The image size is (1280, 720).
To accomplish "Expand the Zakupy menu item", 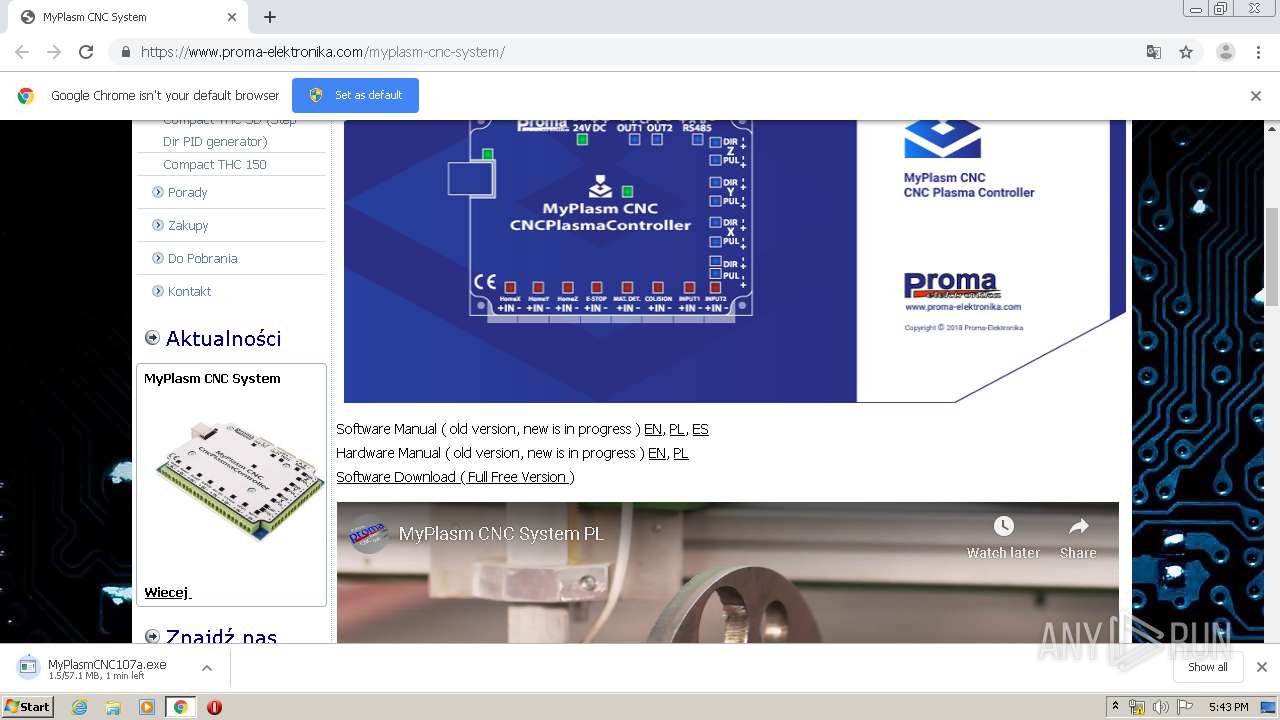I will 188,225.
